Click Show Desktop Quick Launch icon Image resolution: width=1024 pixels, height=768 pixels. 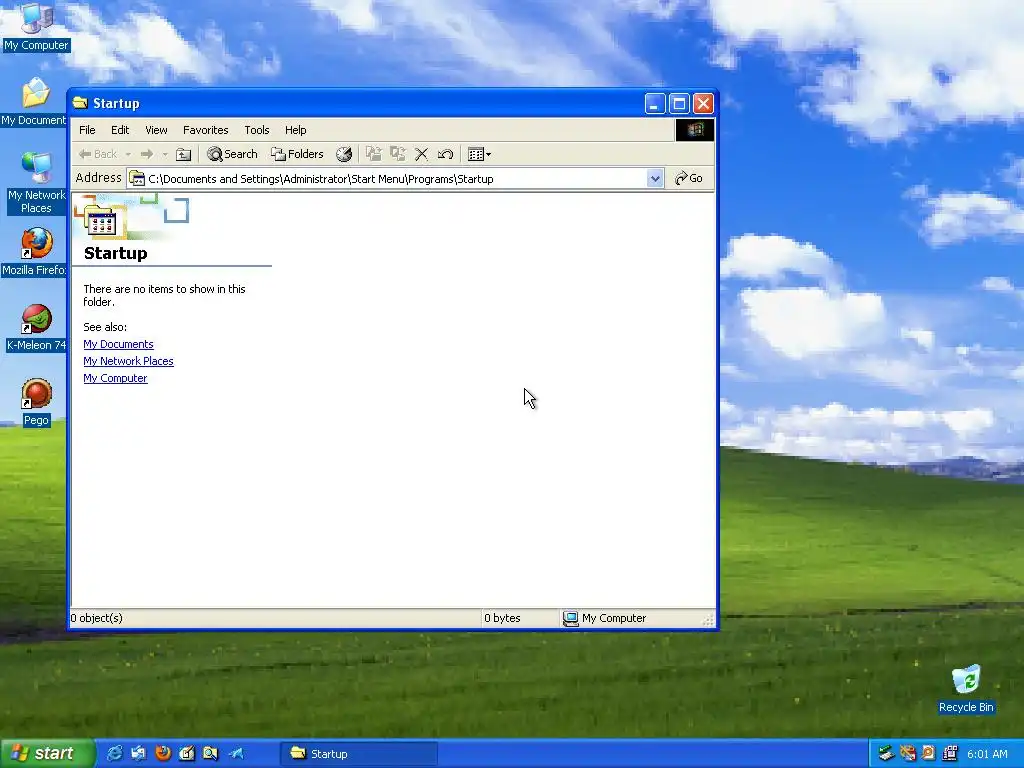[138, 754]
